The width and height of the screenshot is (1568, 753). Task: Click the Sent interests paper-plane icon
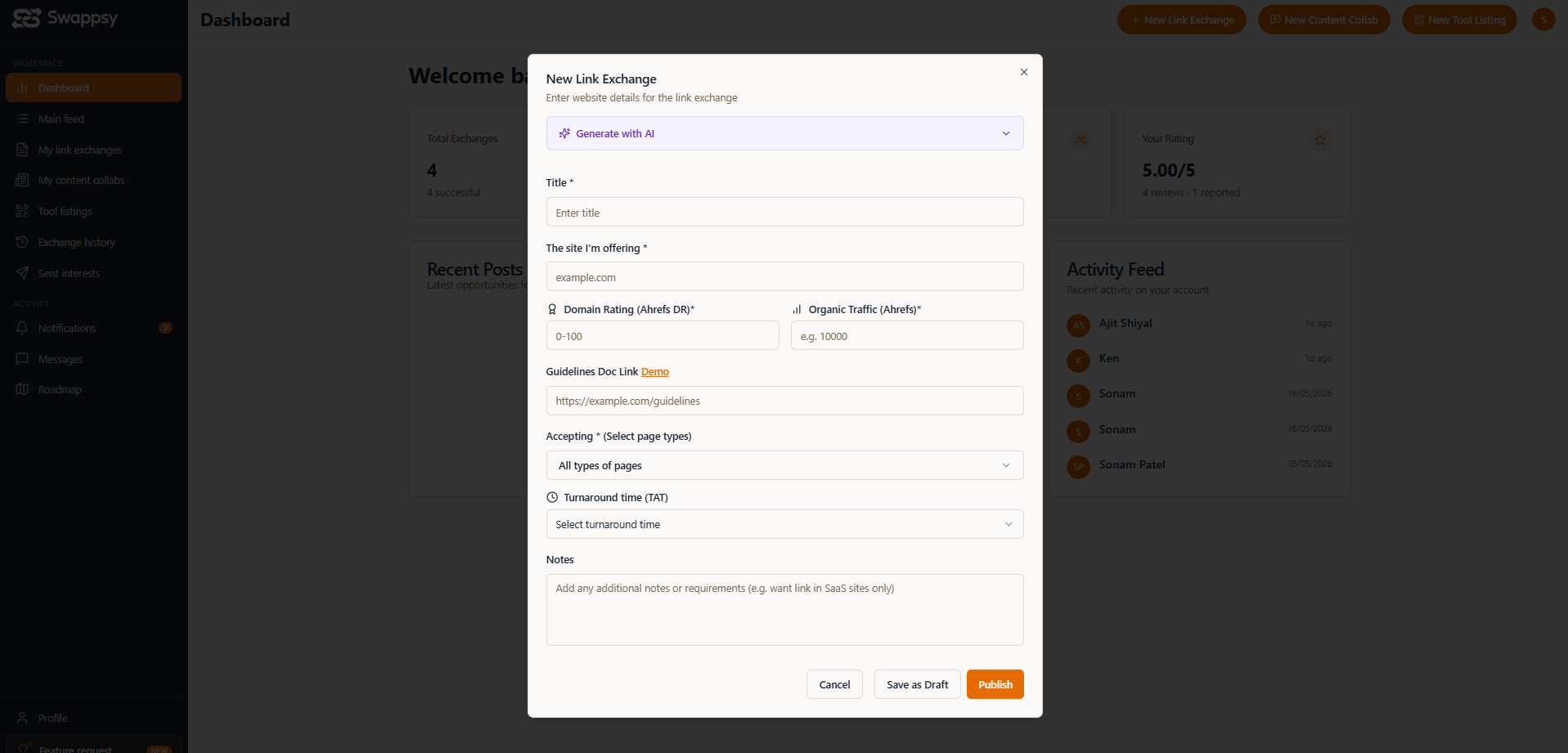point(22,273)
